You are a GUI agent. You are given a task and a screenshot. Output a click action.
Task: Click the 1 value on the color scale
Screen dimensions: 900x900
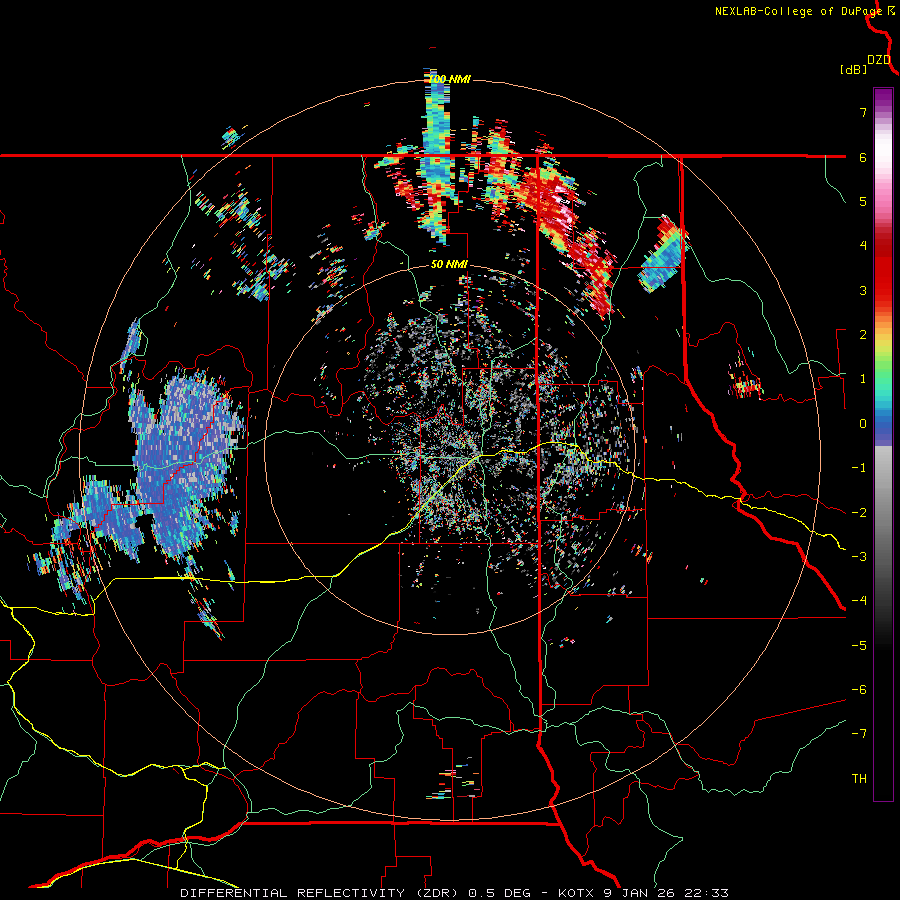point(863,379)
